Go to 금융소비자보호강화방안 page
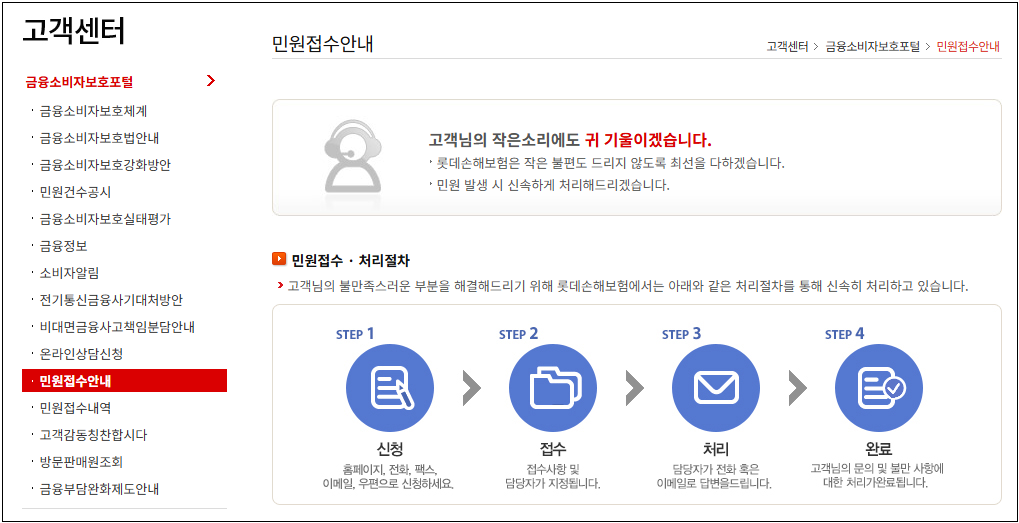1019x523 pixels. click(105, 165)
